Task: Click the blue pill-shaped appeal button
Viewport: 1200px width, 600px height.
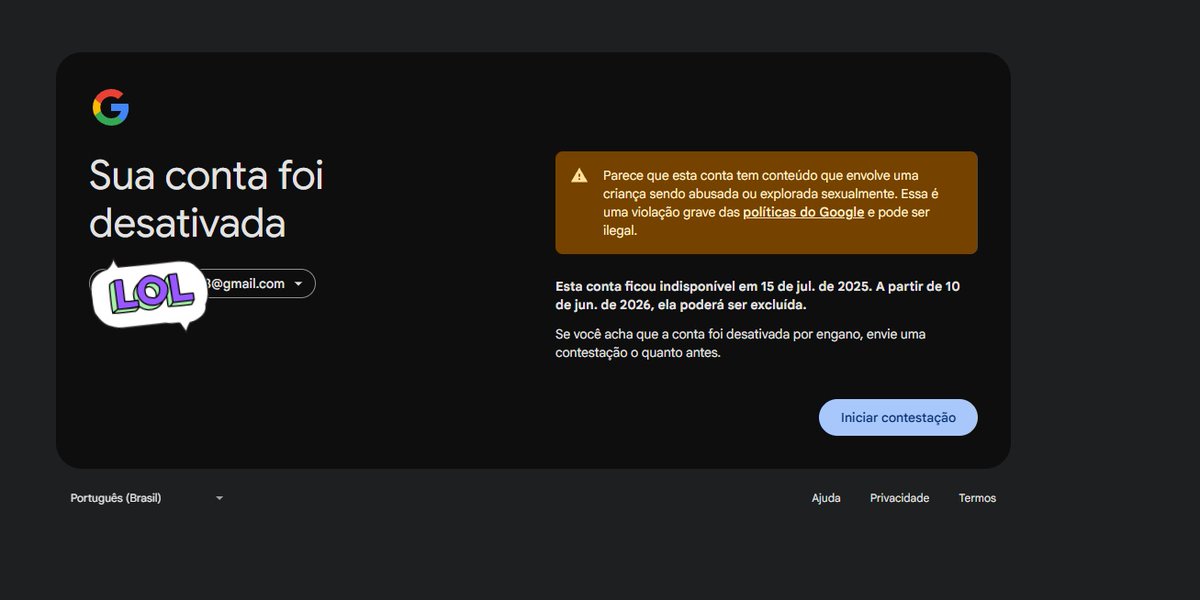Action: [x=897, y=417]
